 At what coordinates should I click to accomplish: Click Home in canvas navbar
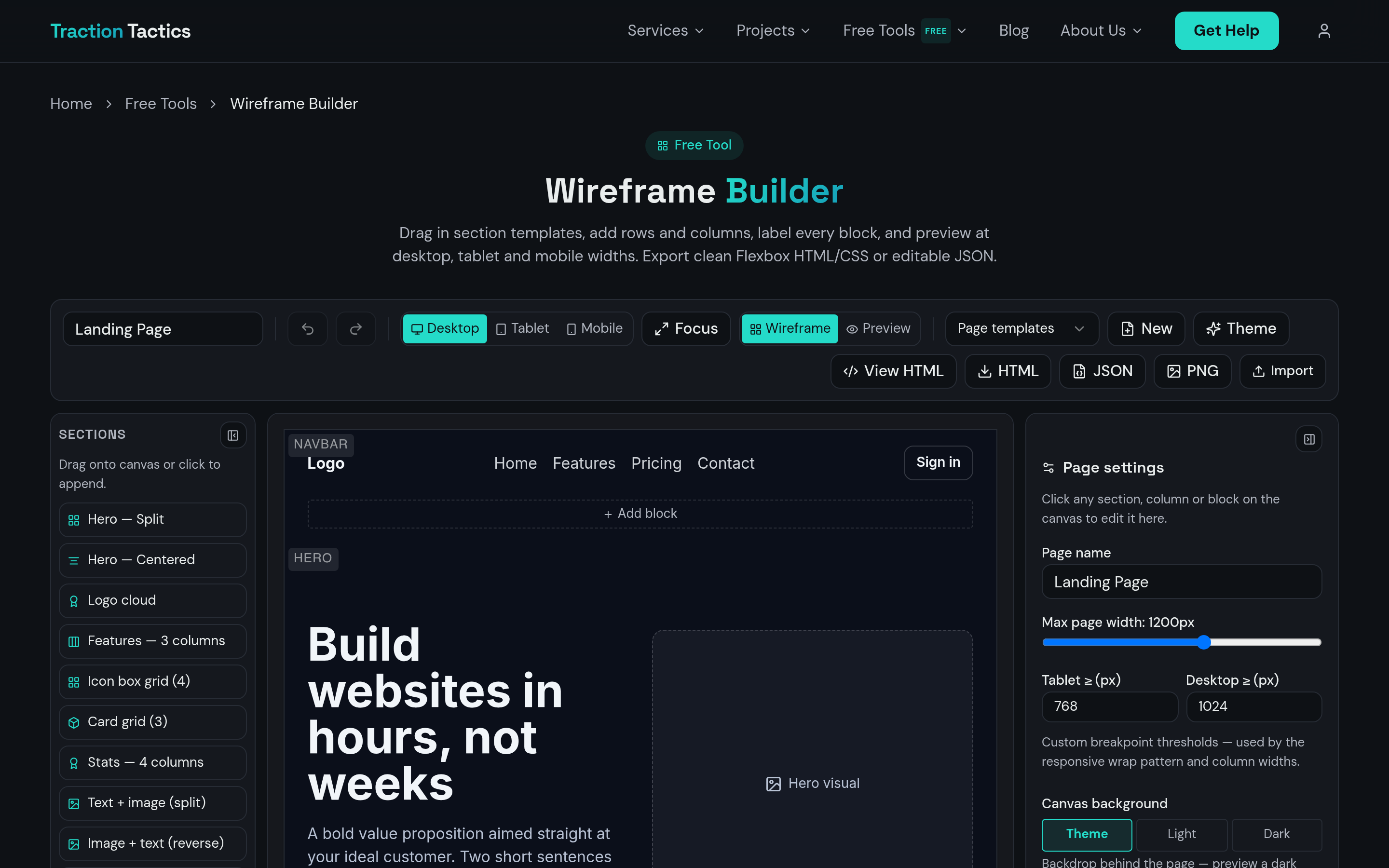pos(515,464)
